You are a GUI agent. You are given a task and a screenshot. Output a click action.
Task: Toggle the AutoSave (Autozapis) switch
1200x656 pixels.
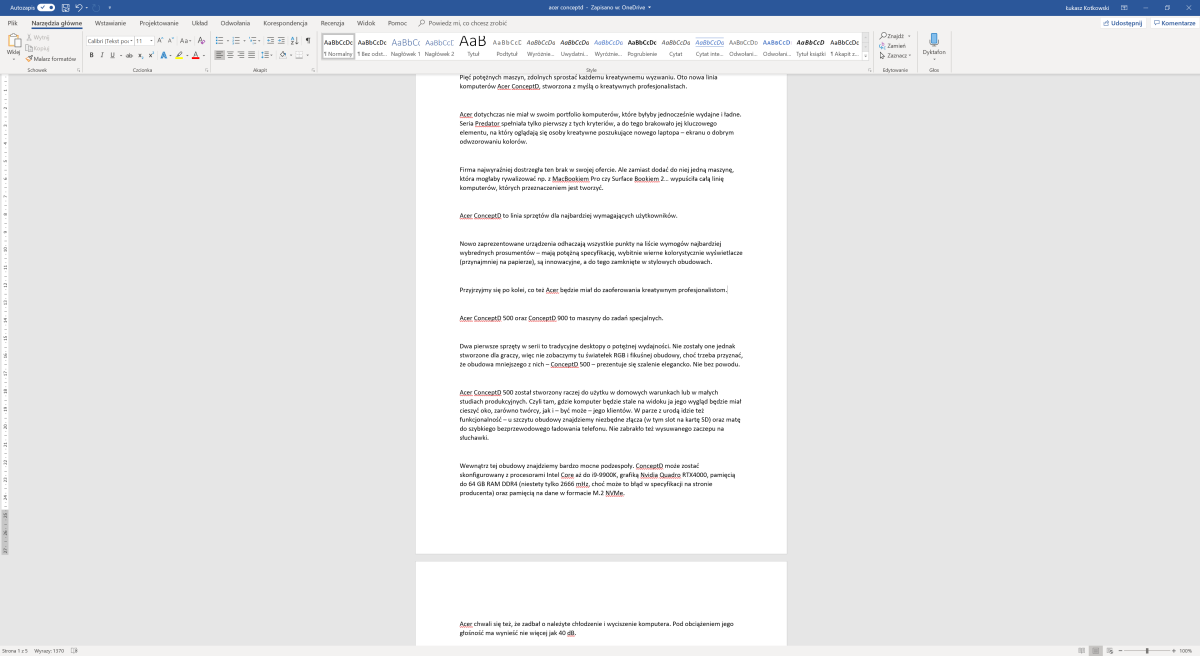pyautogui.click(x=46, y=8)
